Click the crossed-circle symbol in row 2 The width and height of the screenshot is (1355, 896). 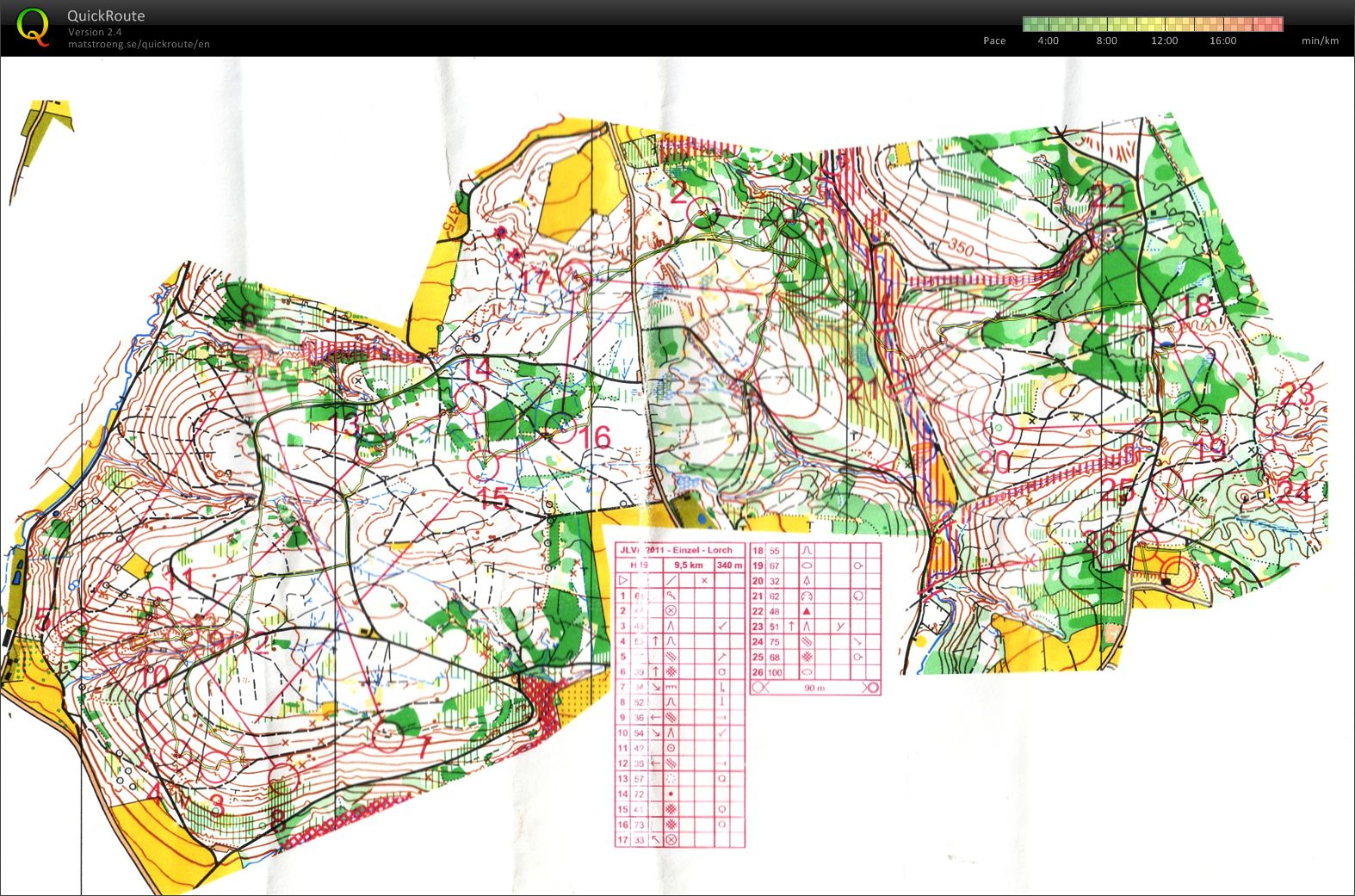pos(671,610)
